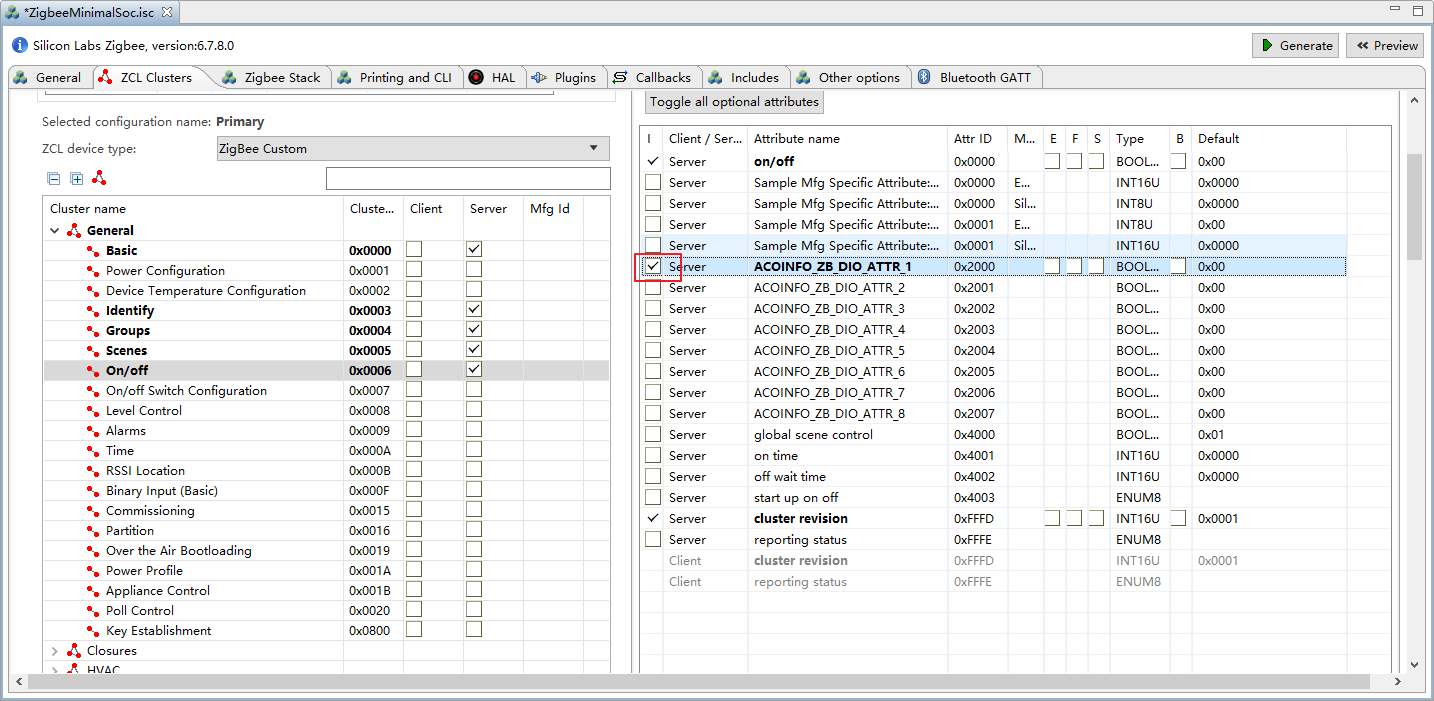Click the cluster filter text field
This screenshot has height=701, width=1434.
coord(468,179)
